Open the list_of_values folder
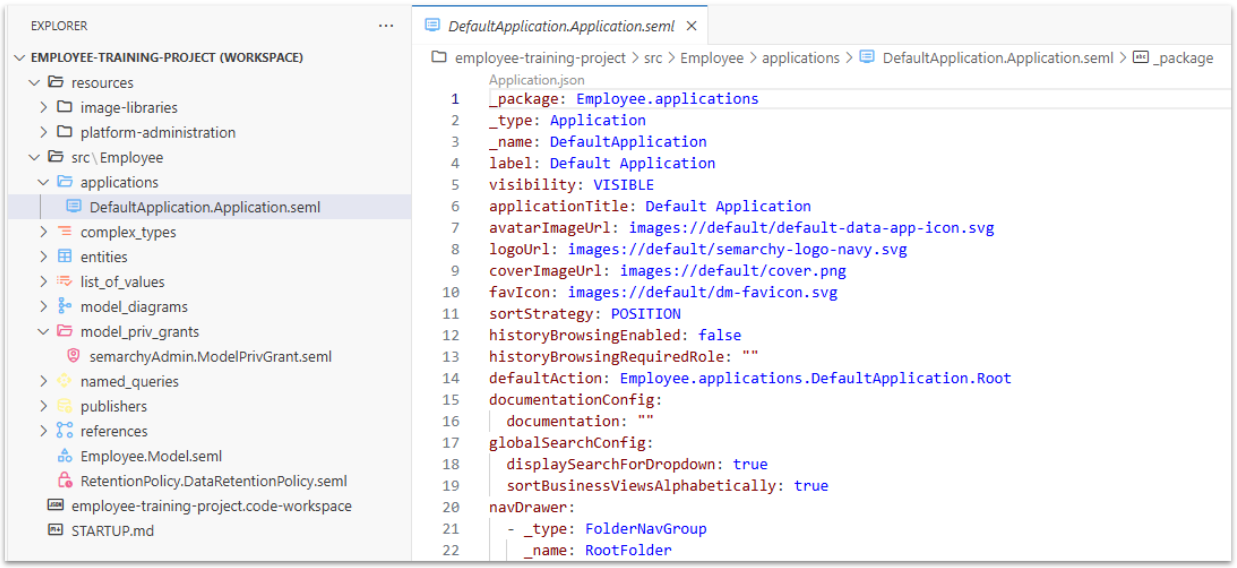 pos(122,282)
